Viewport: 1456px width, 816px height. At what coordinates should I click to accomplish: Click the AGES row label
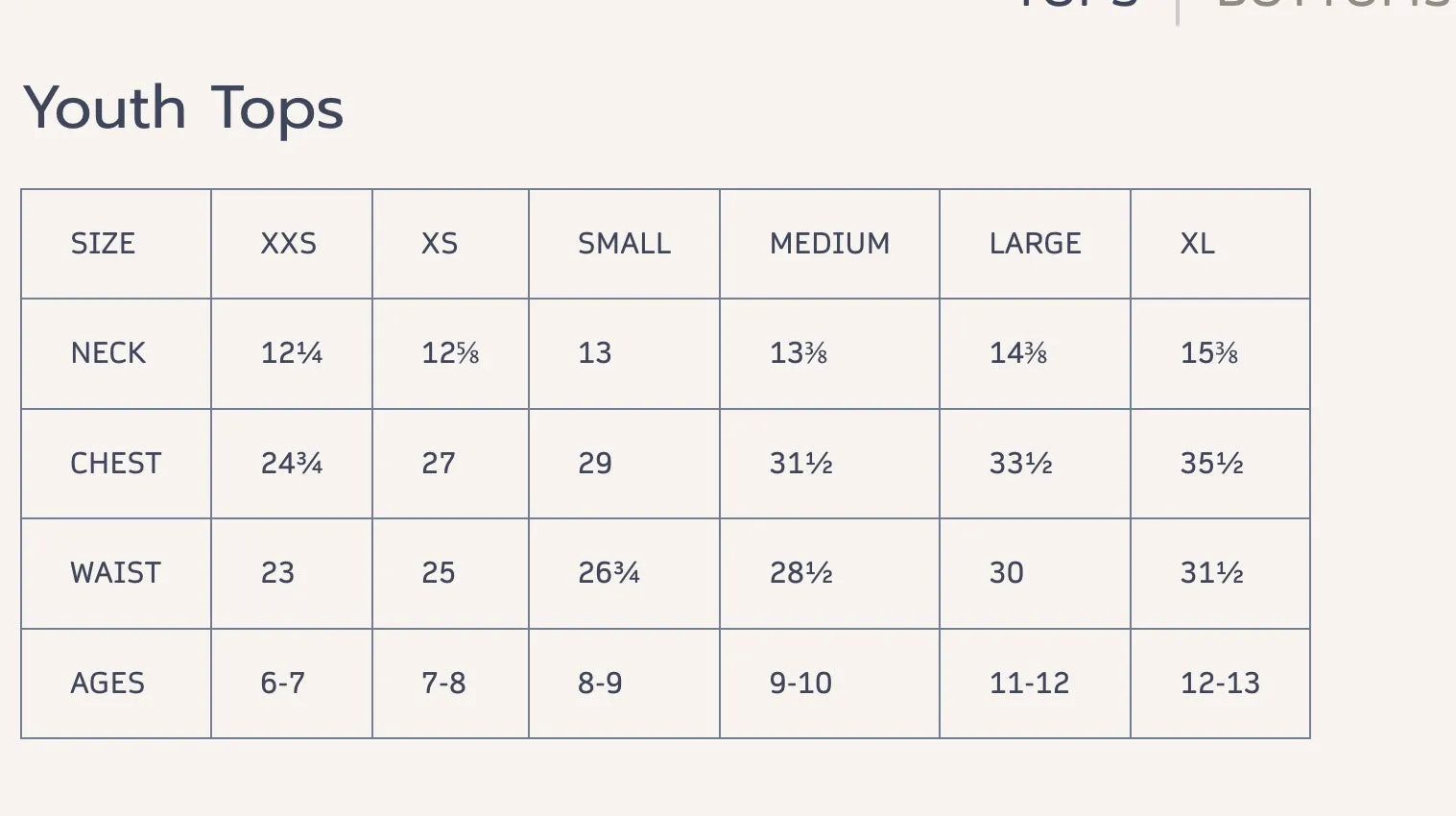[107, 684]
